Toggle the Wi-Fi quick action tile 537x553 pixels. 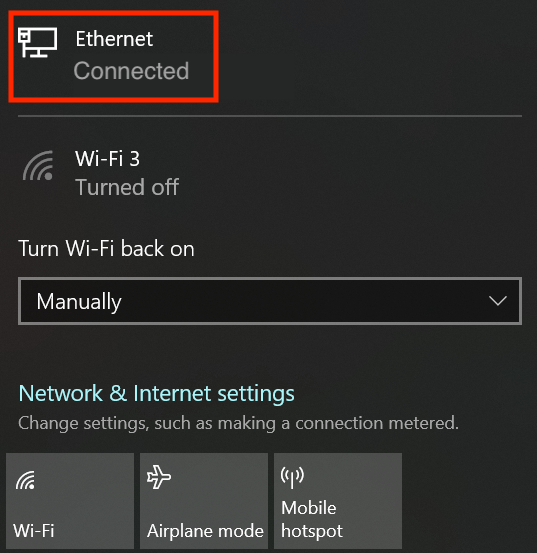pyautogui.click(x=70, y=501)
